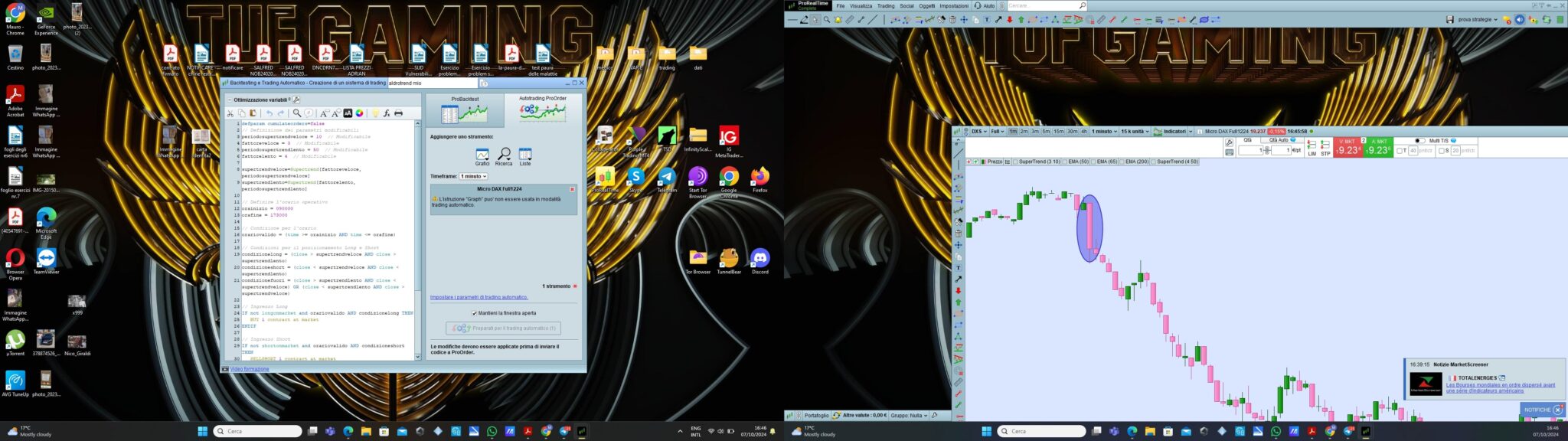Select the 5m timeframe button
This screenshot has height=441, width=1568.
point(1046,132)
